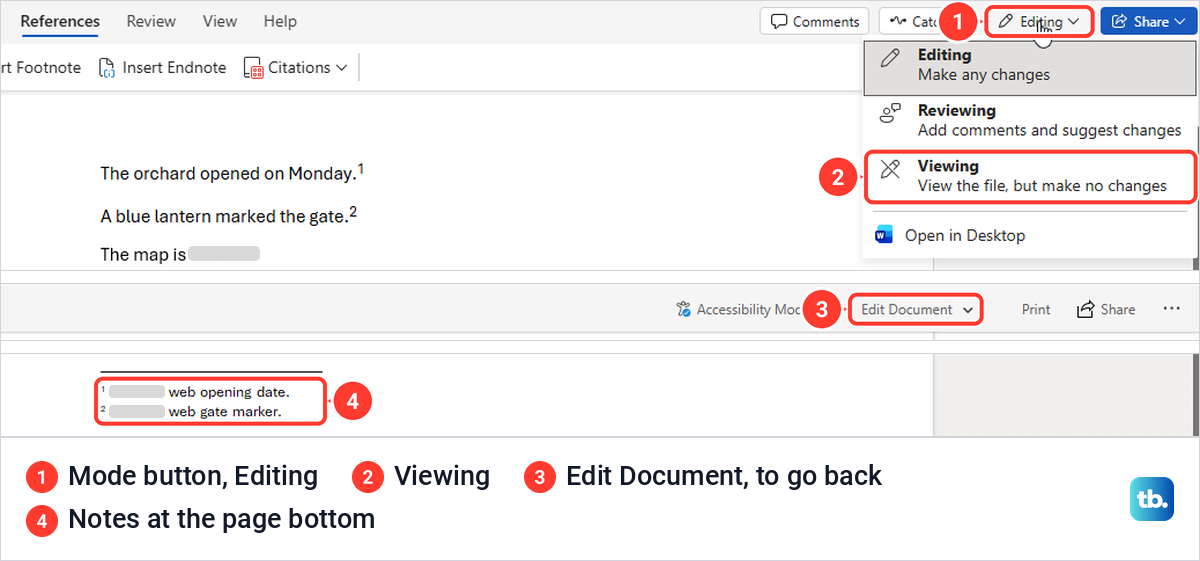This screenshot has width=1200, height=561.
Task: Select Viewing mode in the menu
Action: [1030, 176]
